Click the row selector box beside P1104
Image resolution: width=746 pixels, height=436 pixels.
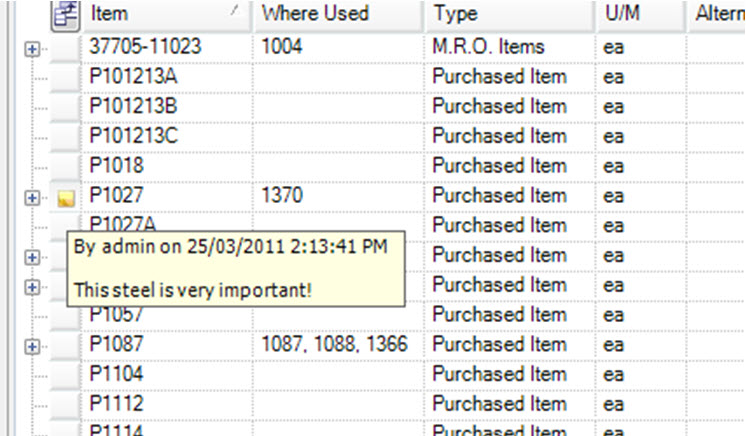66,375
